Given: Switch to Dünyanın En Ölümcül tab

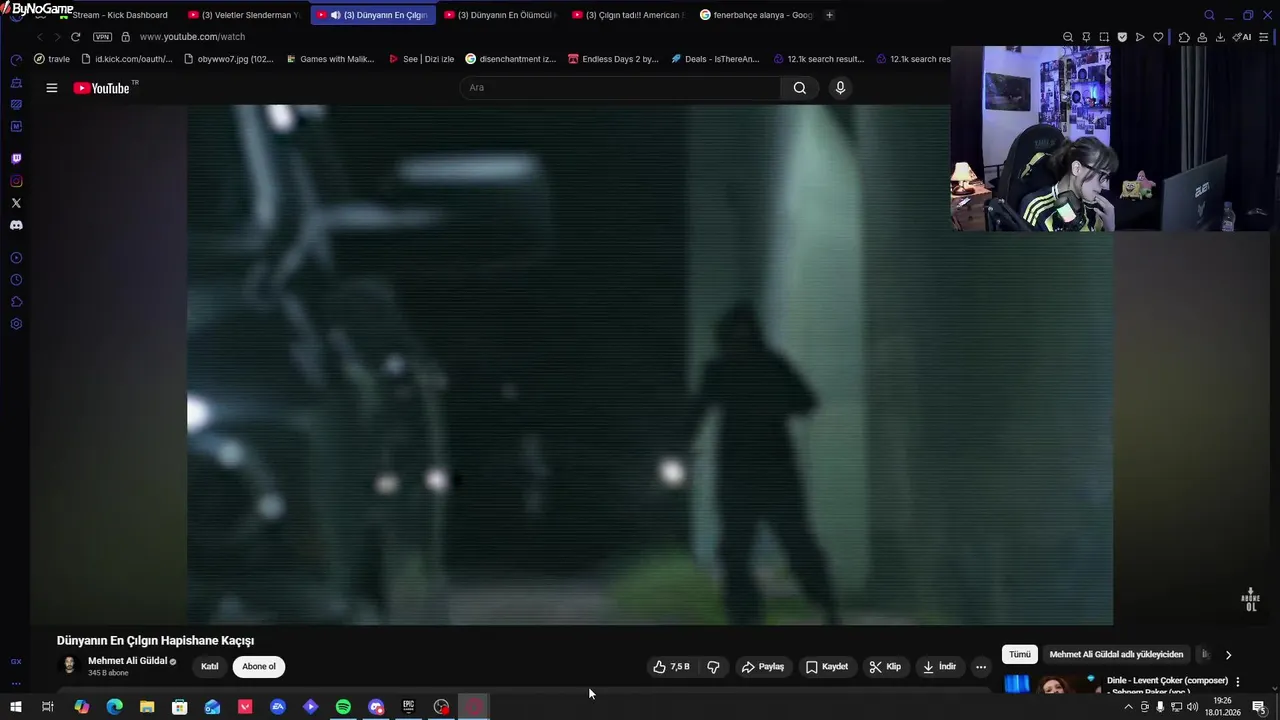Looking at the screenshot, I should pyautogui.click(x=501, y=15).
